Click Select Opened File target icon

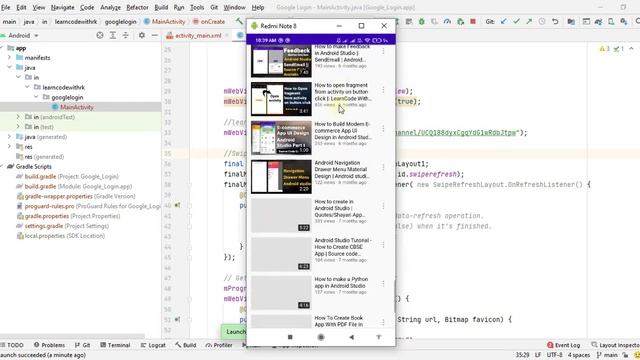click(100, 36)
